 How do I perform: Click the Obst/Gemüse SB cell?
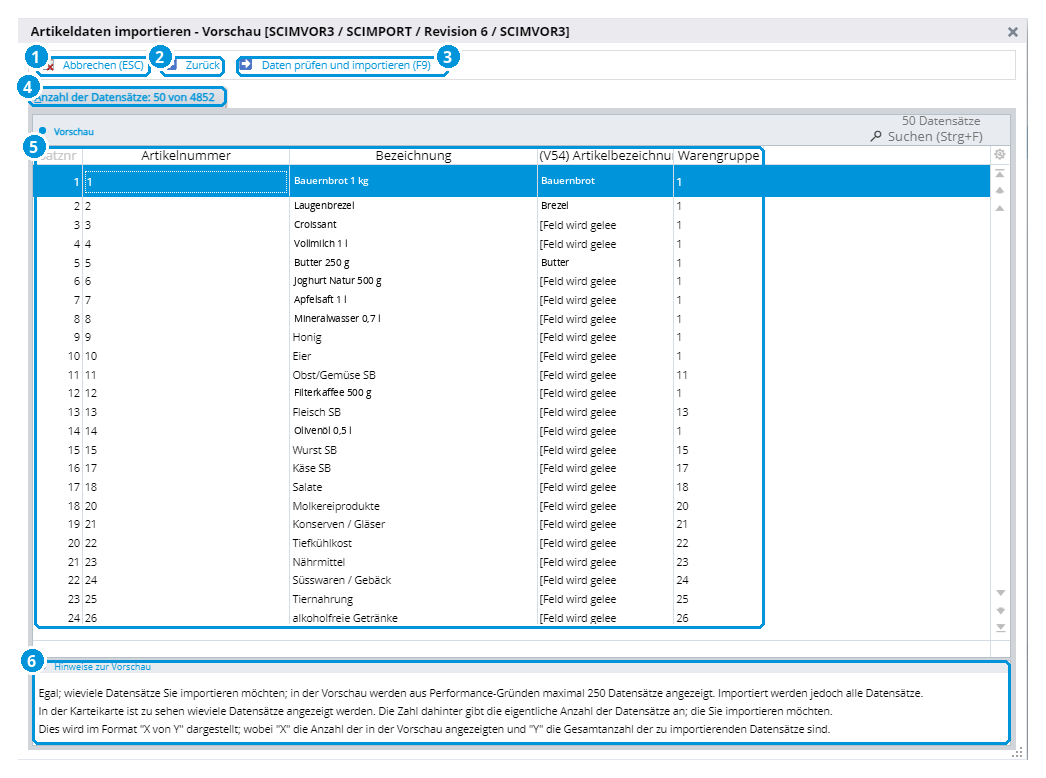[414, 375]
